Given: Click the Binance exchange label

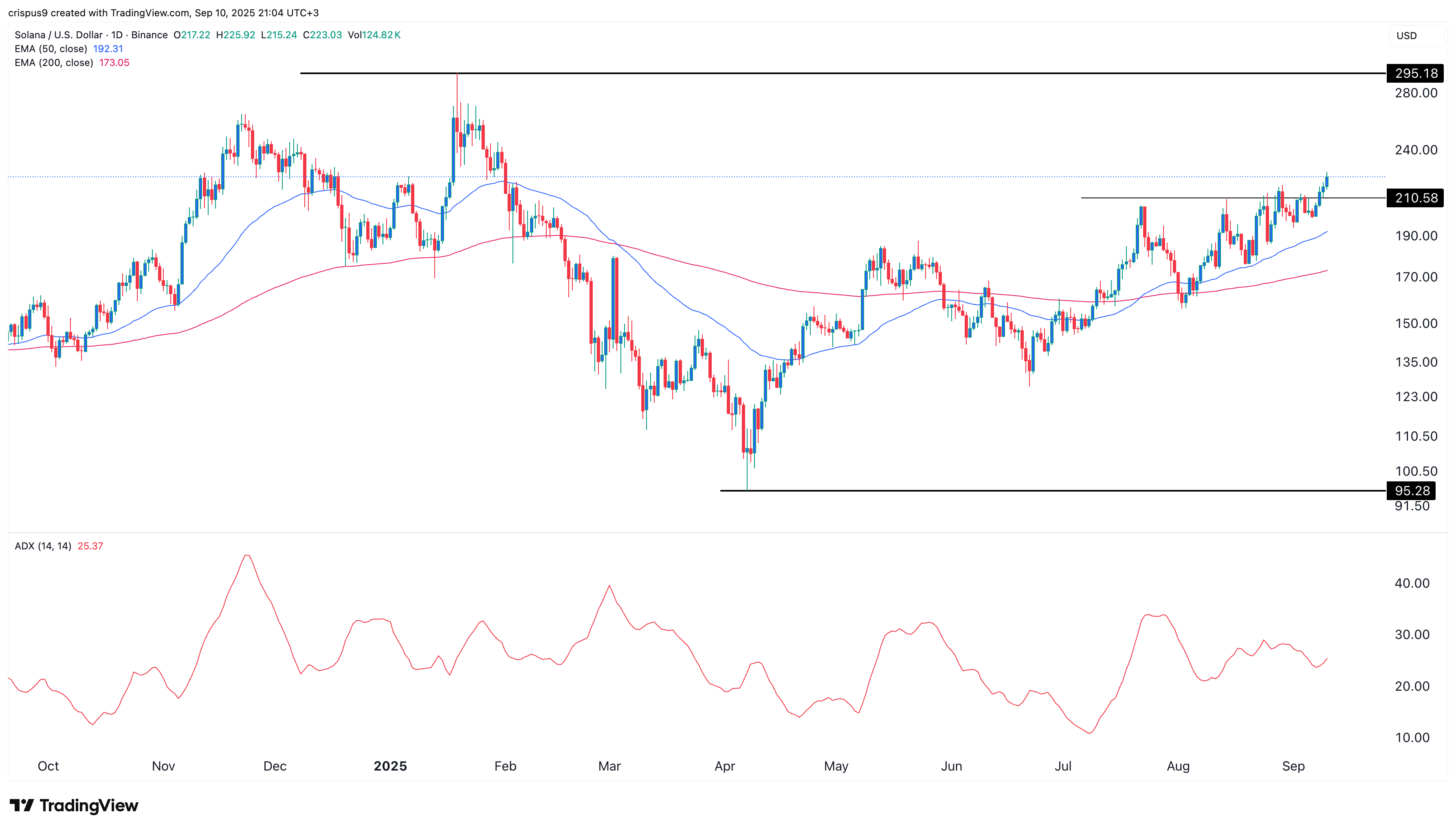Looking at the screenshot, I should pos(150,35).
